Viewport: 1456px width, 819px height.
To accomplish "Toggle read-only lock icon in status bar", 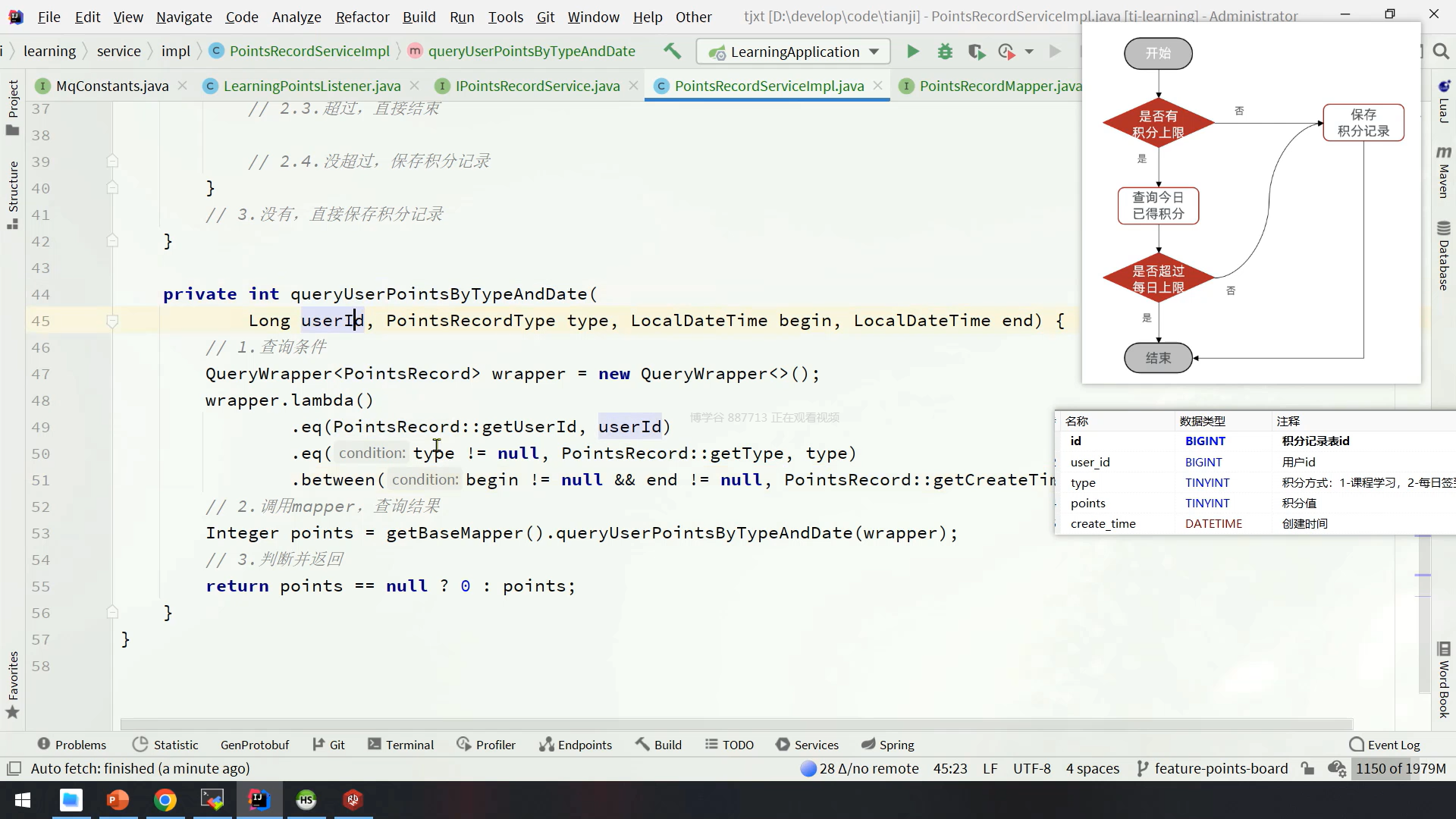I will pos(1307,768).
